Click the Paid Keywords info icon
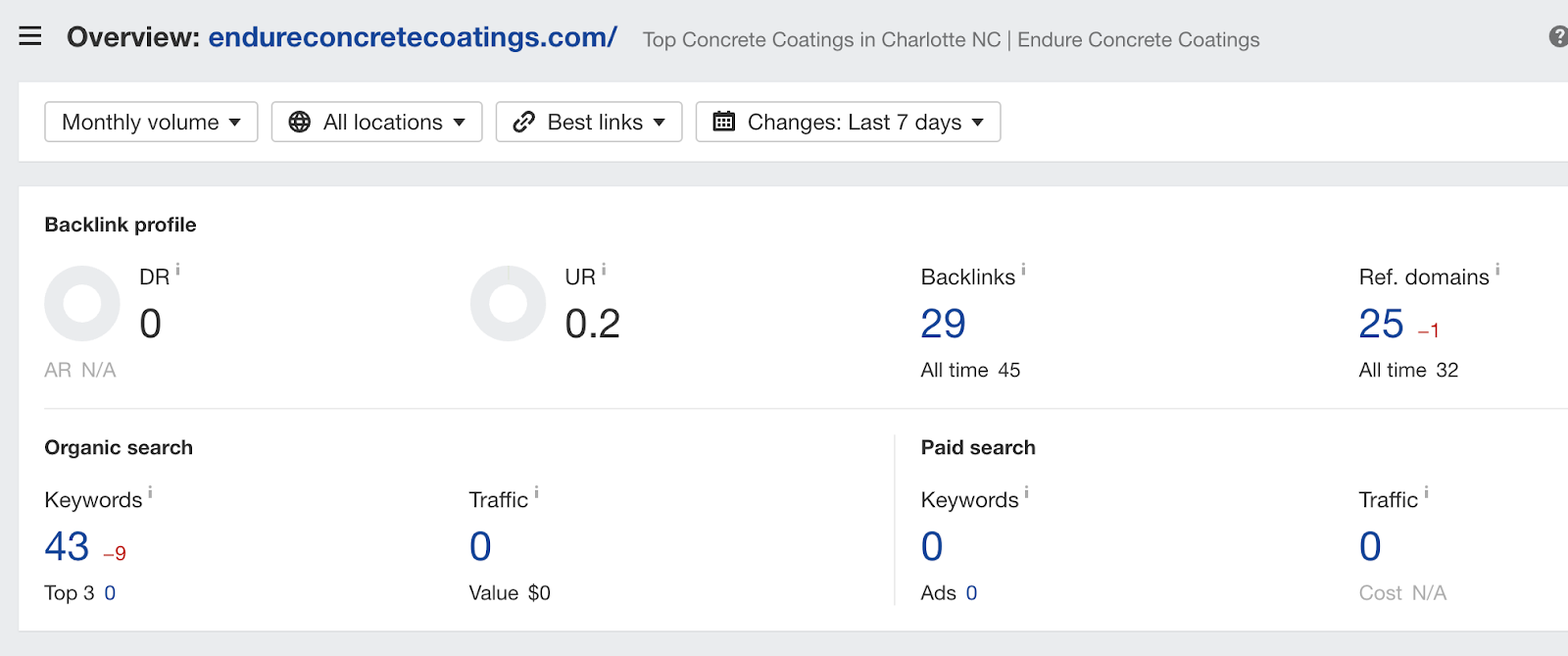Image resolution: width=1568 pixels, height=656 pixels. point(1026,492)
